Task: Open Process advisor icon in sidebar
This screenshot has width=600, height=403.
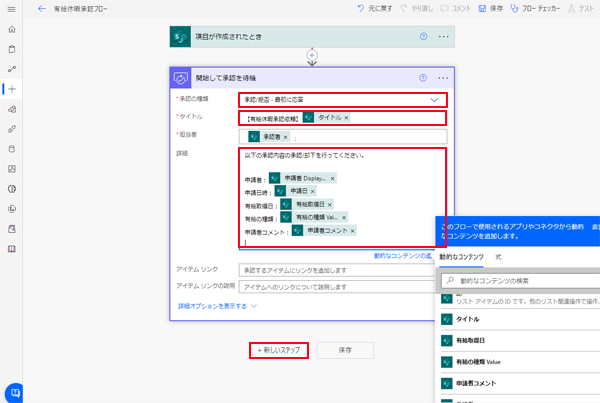Action: coord(12,209)
